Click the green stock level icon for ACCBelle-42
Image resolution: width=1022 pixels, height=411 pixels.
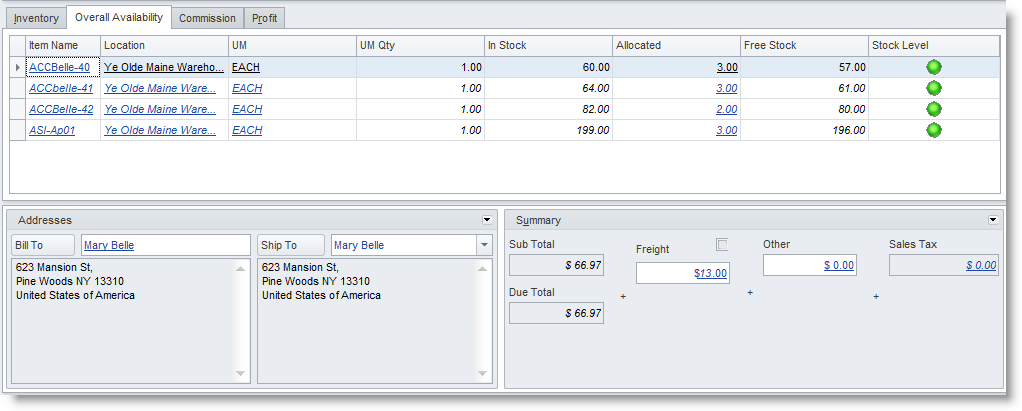pos(934,109)
